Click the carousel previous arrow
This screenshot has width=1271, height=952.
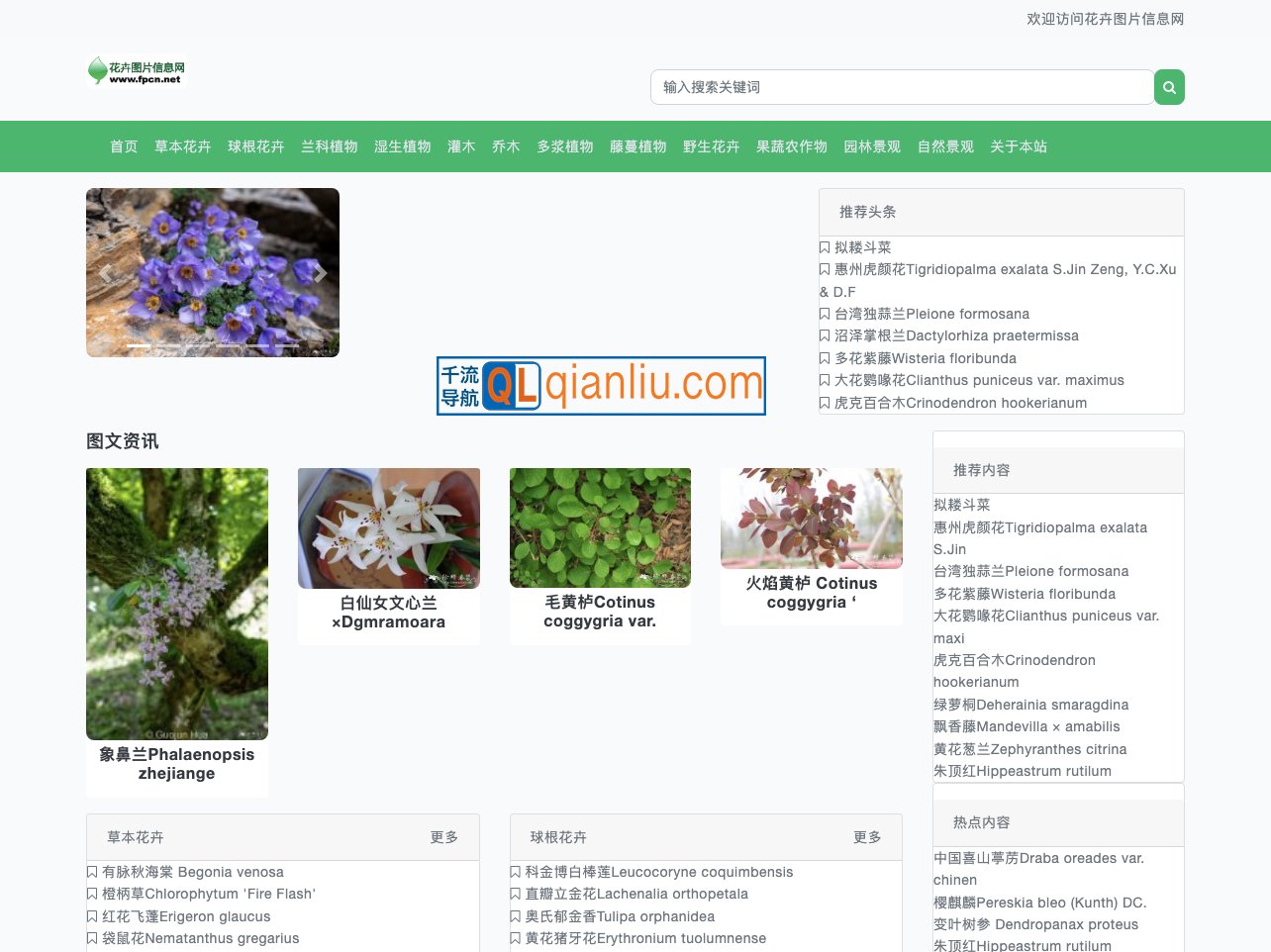pos(106,272)
